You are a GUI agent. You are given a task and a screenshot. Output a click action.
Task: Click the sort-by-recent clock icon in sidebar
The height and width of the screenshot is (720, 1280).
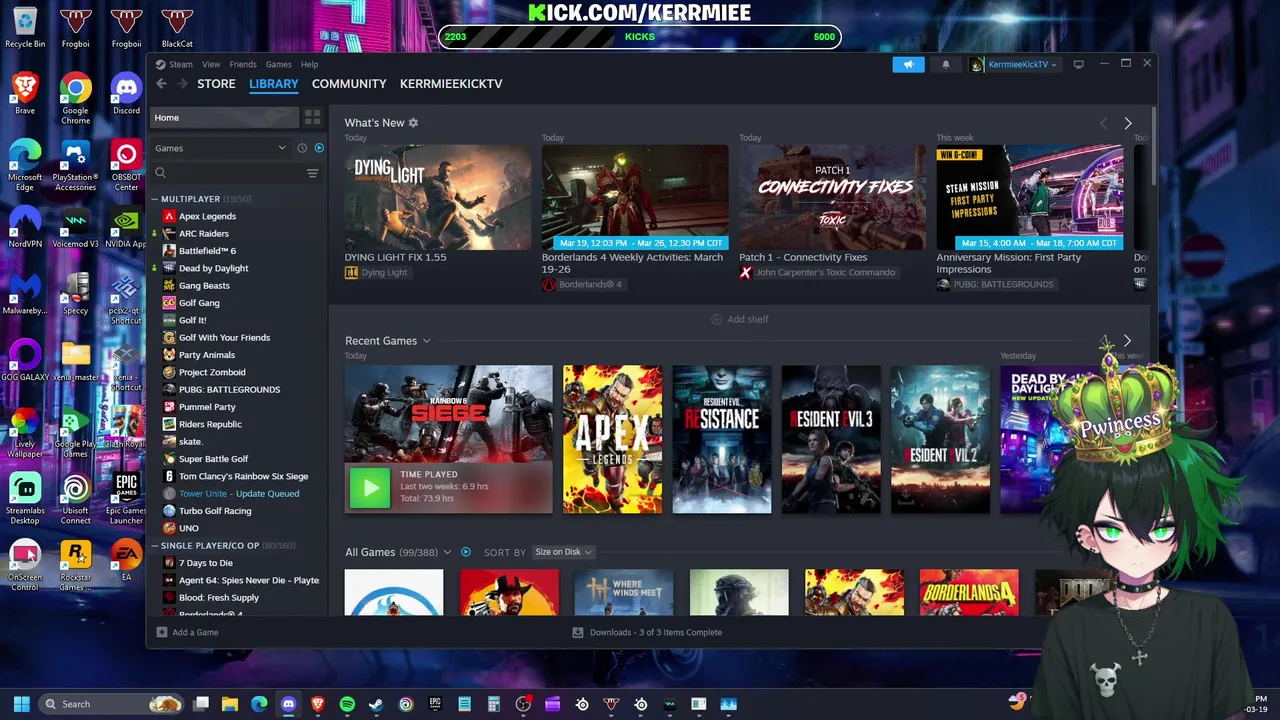pyautogui.click(x=302, y=148)
